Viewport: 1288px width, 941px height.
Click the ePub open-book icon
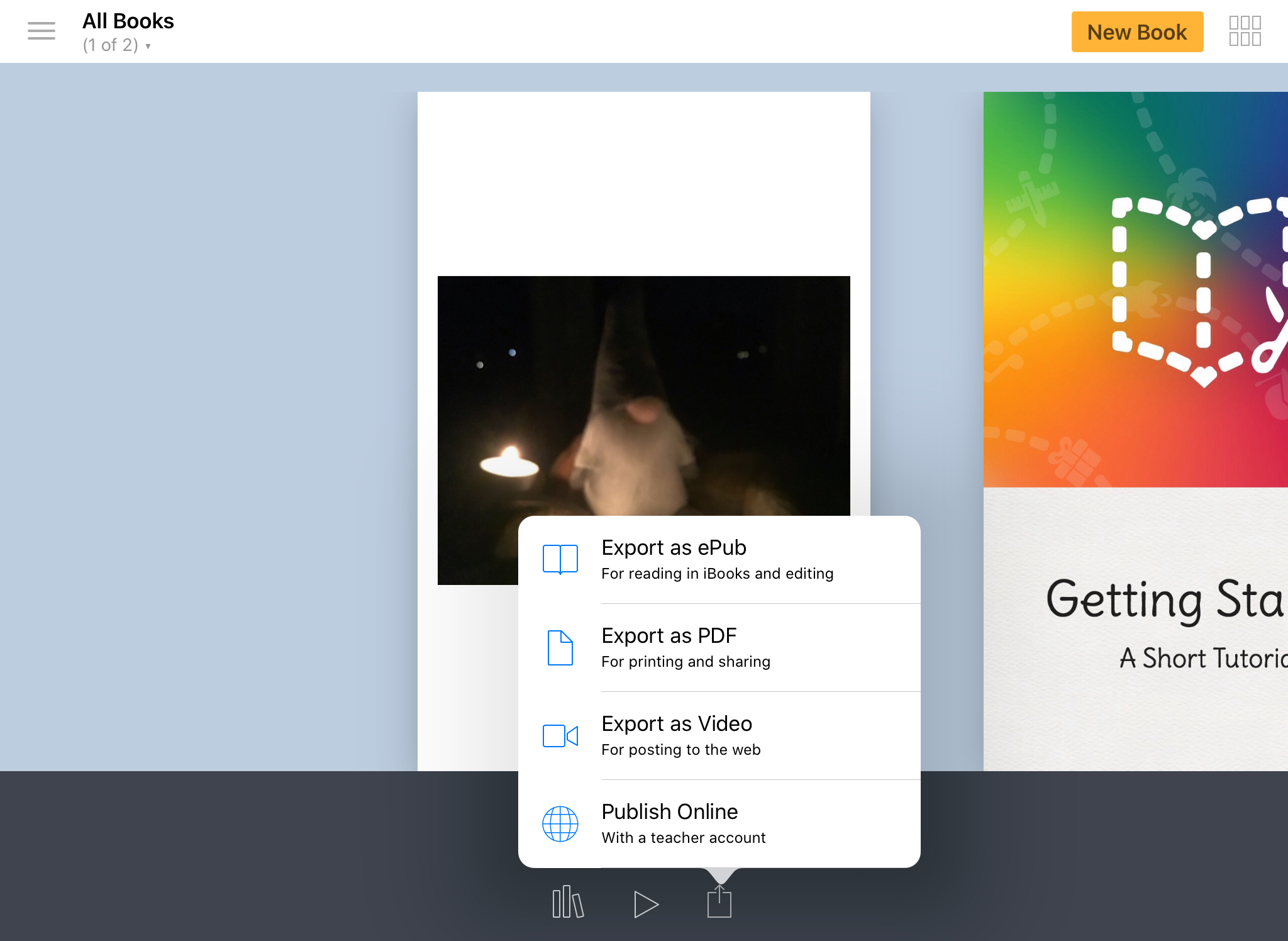560,559
